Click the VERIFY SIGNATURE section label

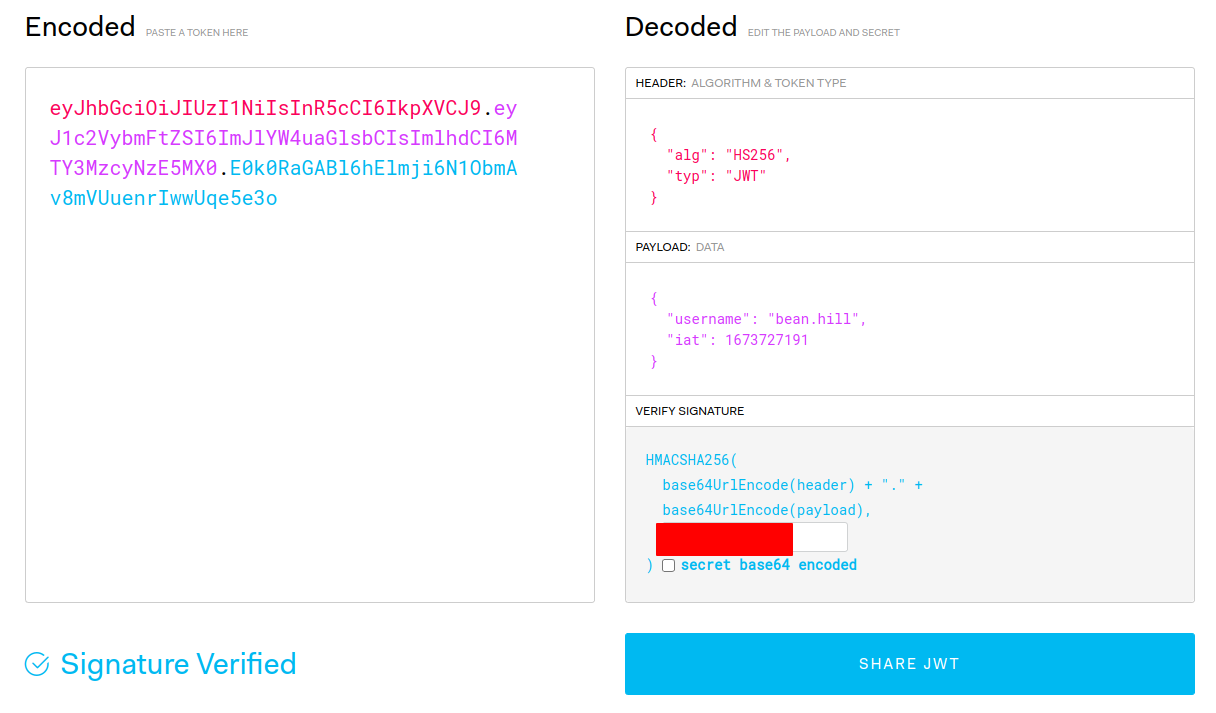click(689, 411)
